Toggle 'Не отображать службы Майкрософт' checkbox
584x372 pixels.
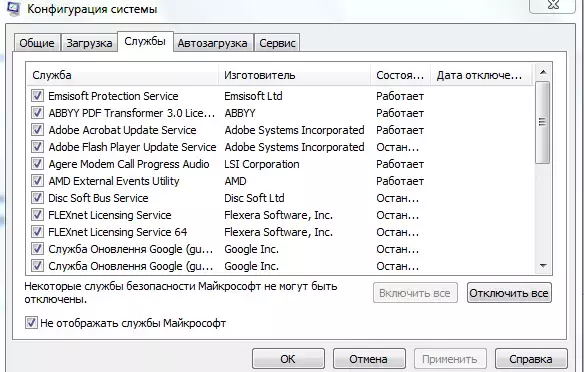[31, 322]
